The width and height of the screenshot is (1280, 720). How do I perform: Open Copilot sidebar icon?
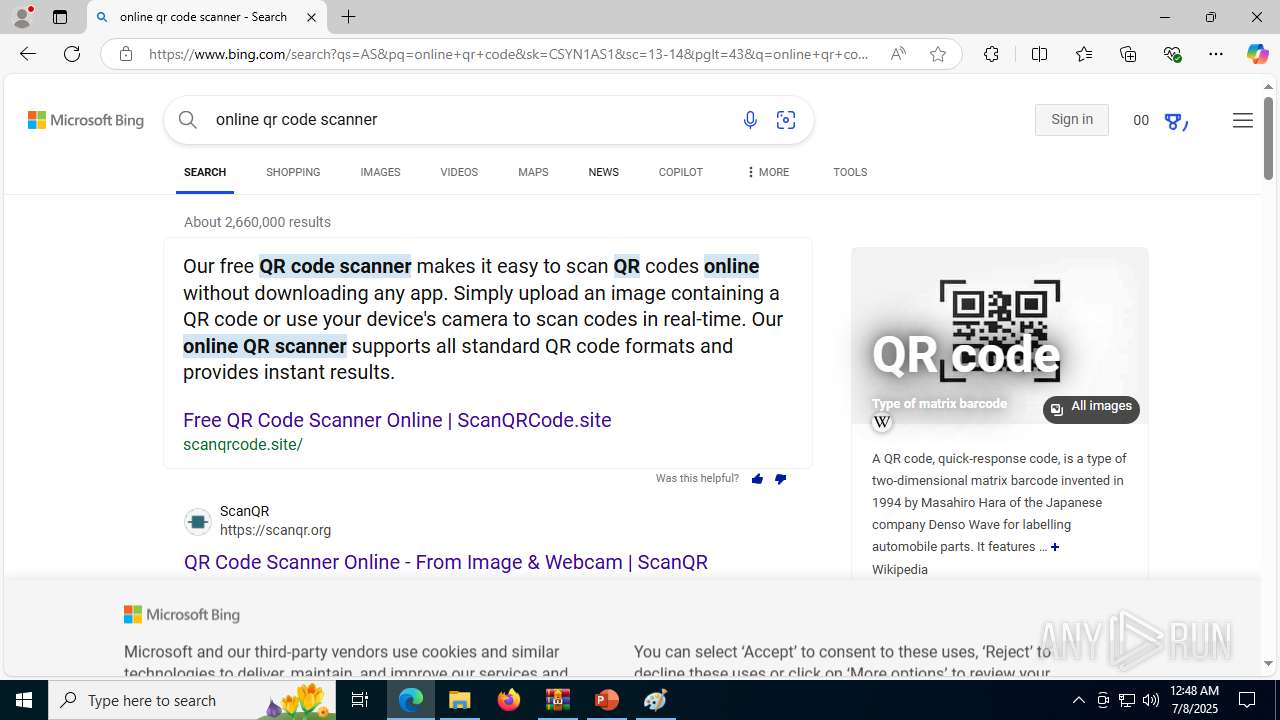(x=1257, y=54)
